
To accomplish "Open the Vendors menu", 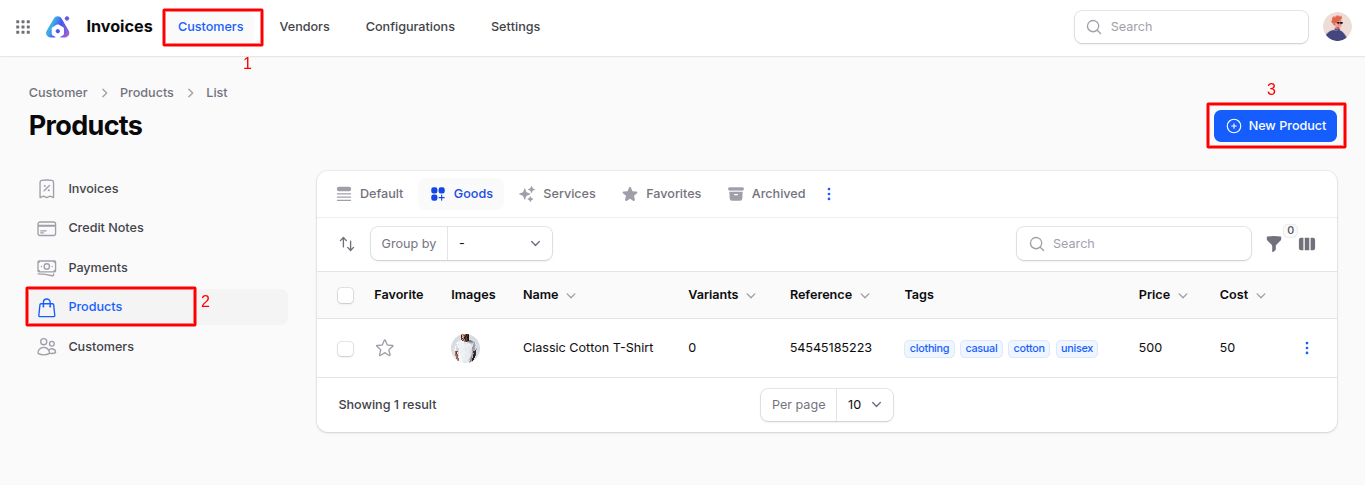I will pos(304,27).
